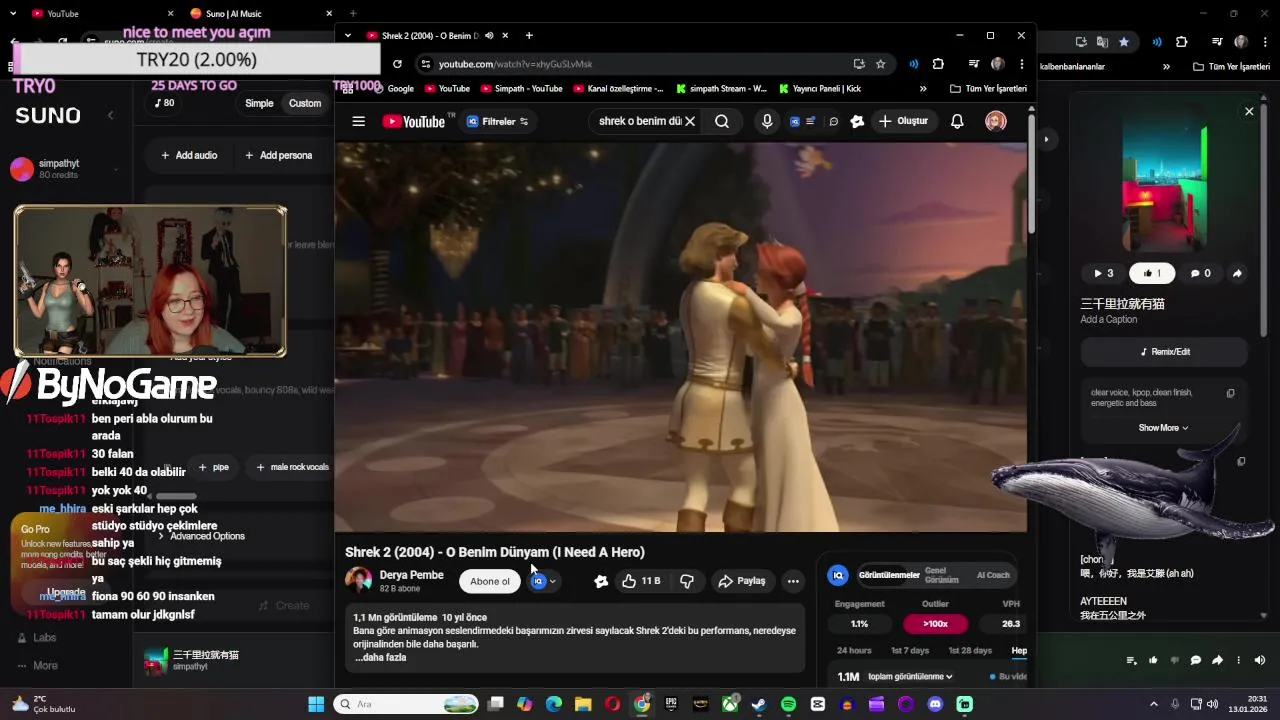
Task: Open Windows Start menu
Action: 316,704
